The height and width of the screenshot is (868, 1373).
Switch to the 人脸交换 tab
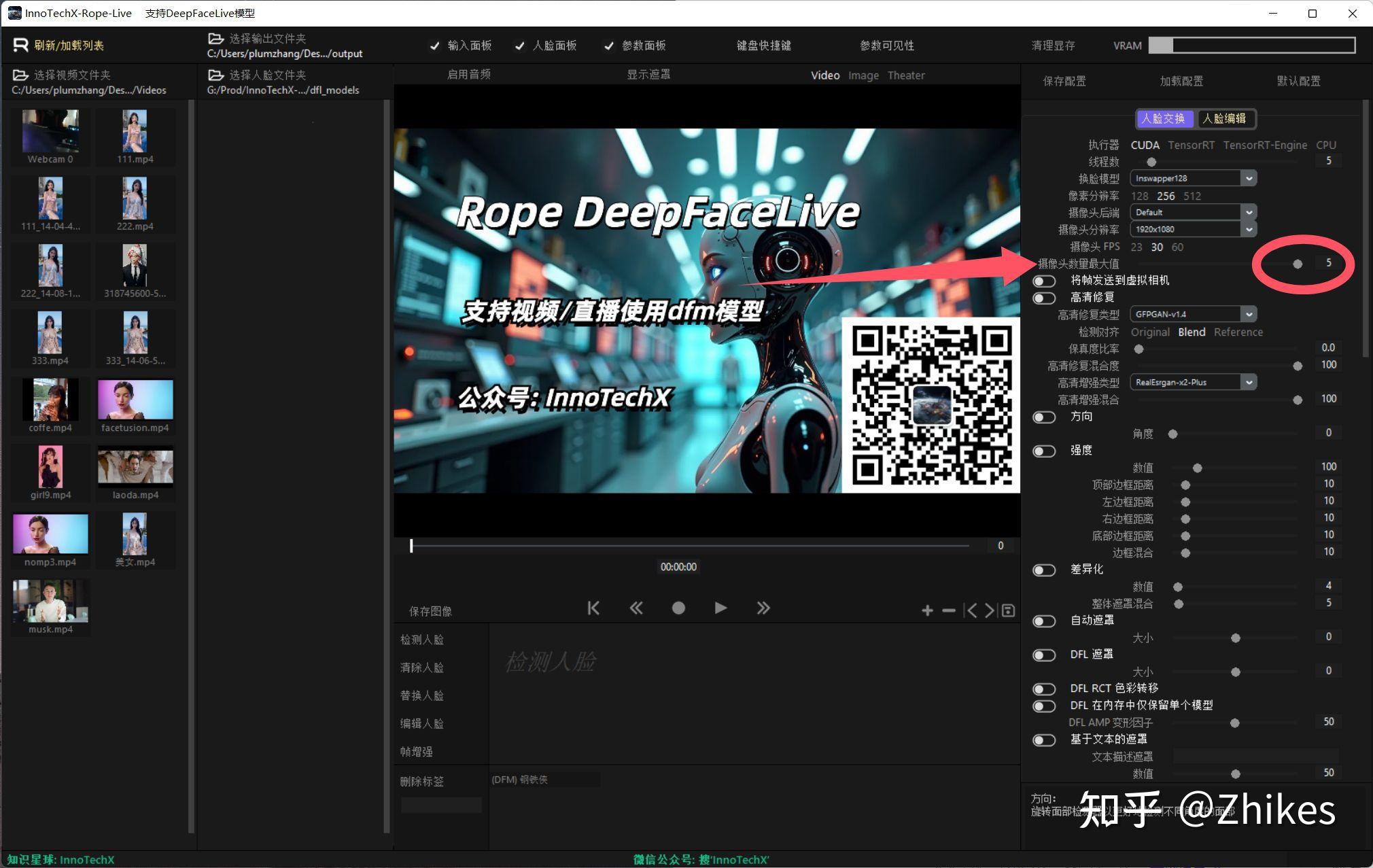click(x=1164, y=118)
